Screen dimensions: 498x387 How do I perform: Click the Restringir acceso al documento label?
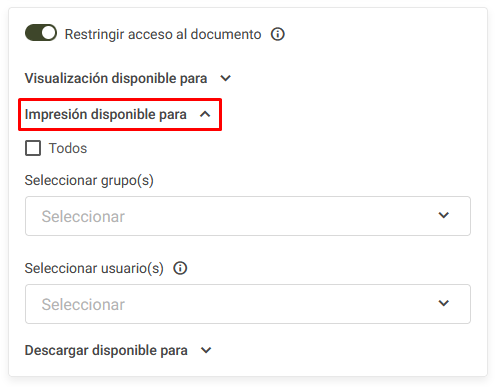click(163, 34)
